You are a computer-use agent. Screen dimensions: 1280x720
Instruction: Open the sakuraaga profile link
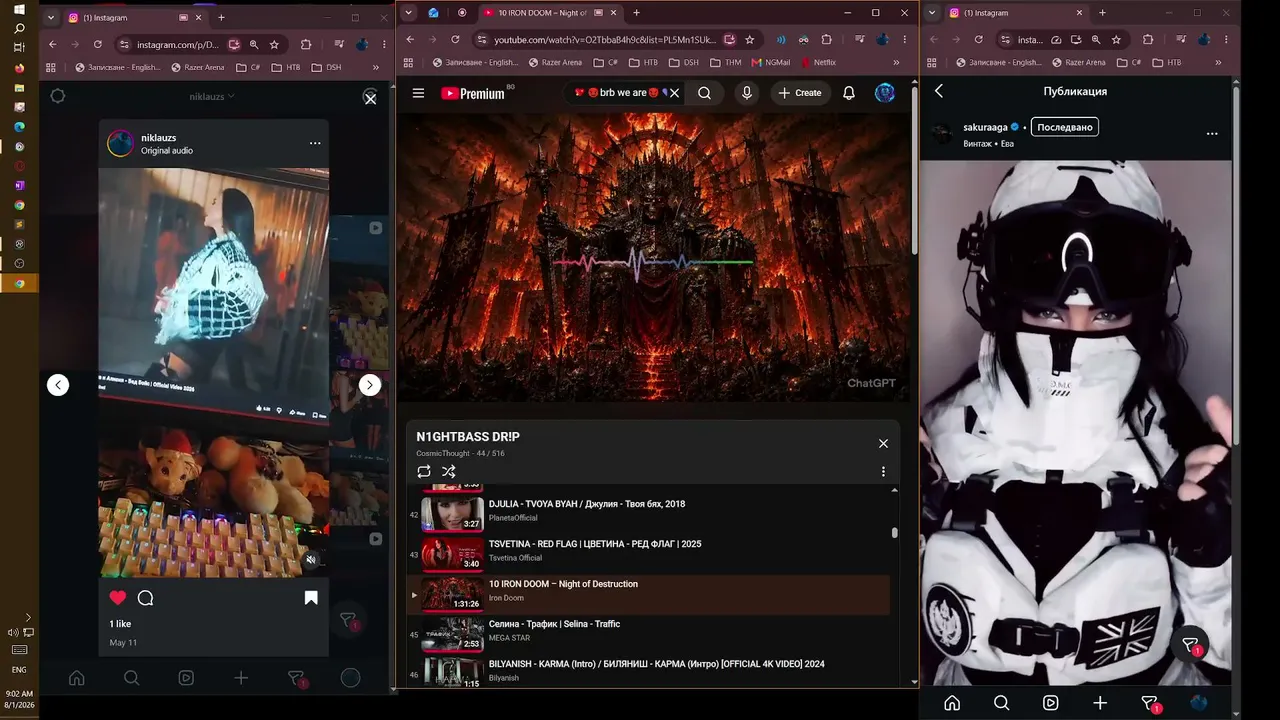coord(985,127)
